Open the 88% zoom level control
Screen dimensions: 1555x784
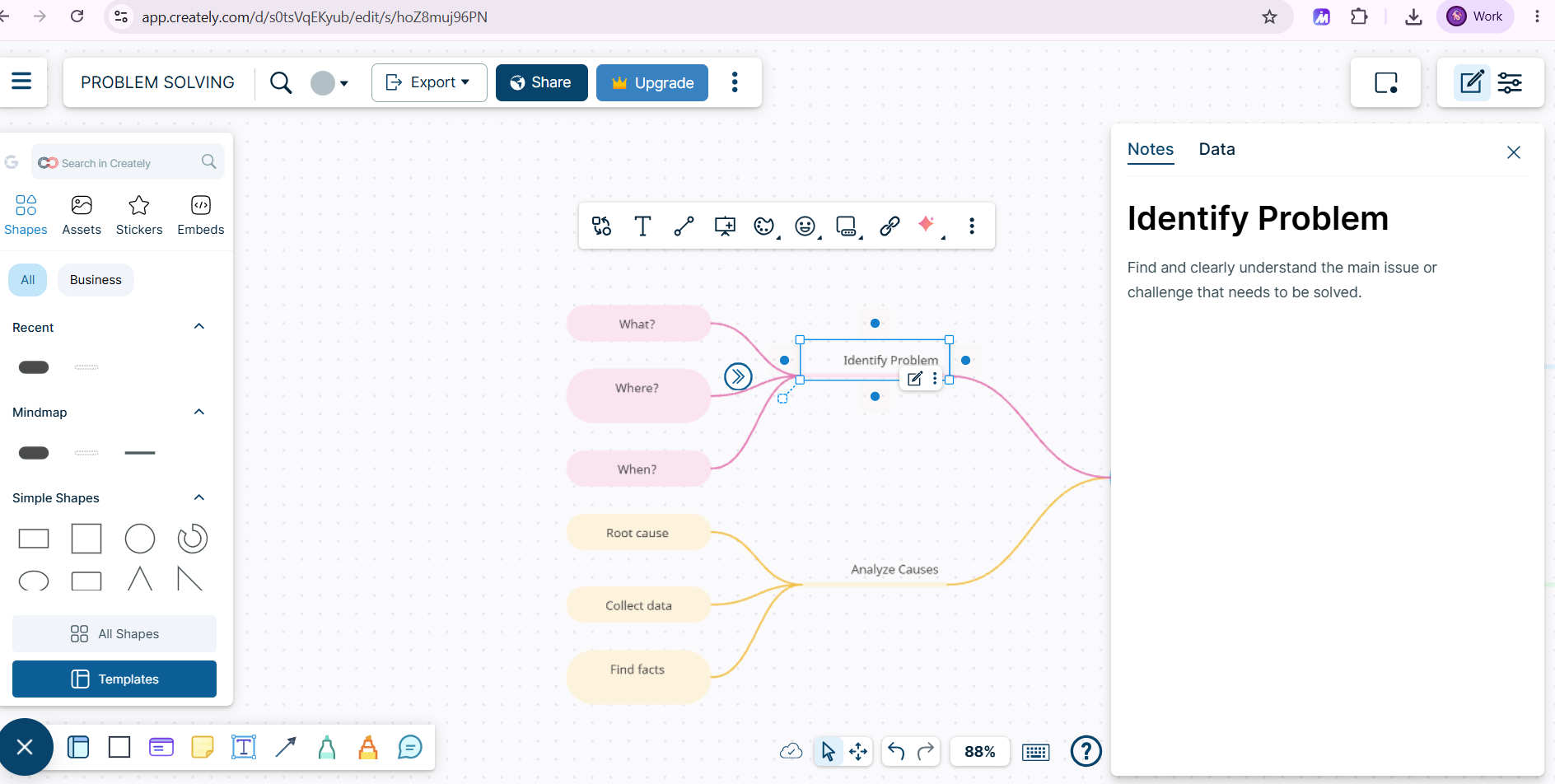pyautogui.click(x=979, y=751)
